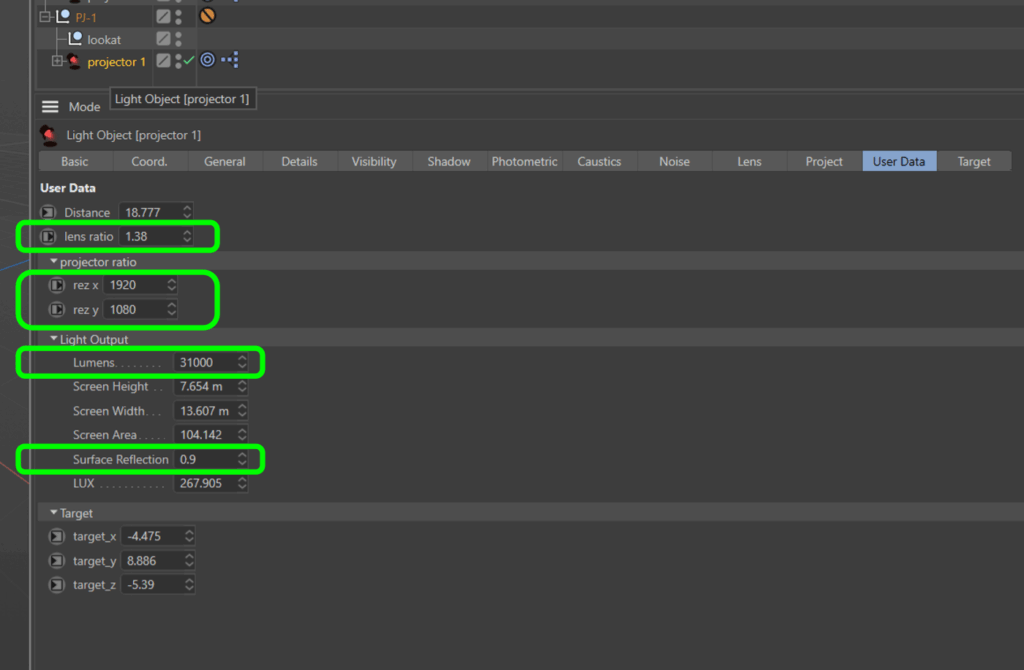This screenshot has width=1024, height=670.
Task: Toggle the layer box for lookat object
Action: (163, 39)
